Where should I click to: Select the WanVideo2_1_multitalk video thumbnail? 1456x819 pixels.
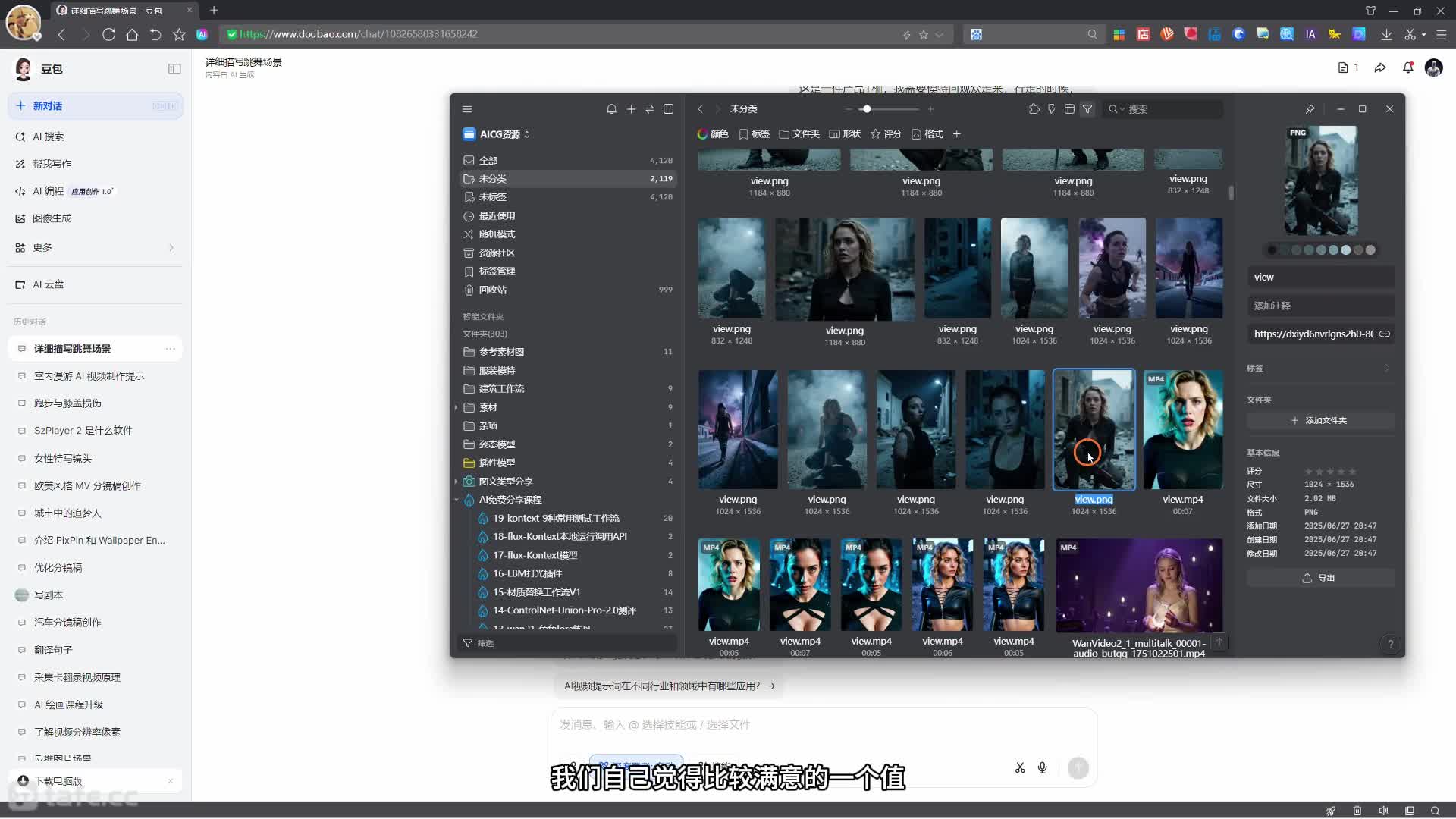click(1139, 585)
